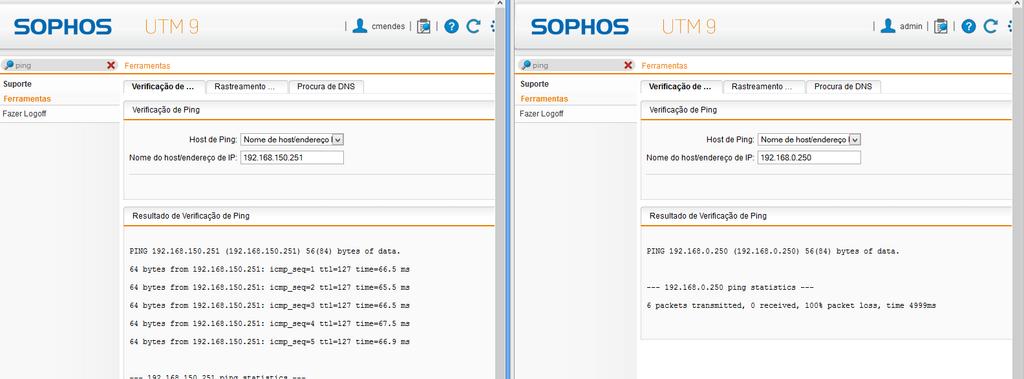Switch to Procura de DNS tab, right window
This screenshot has height=379, width=1024.
point(843,86)
